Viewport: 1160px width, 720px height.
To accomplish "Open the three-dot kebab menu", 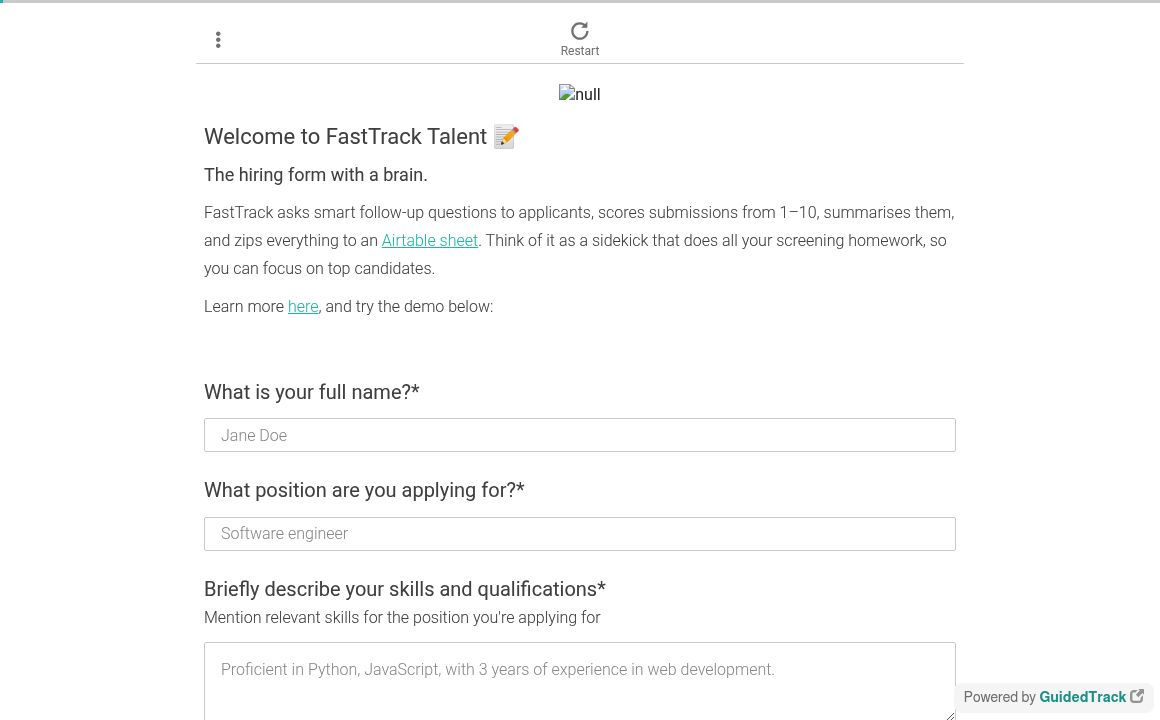I will (218, 40).
